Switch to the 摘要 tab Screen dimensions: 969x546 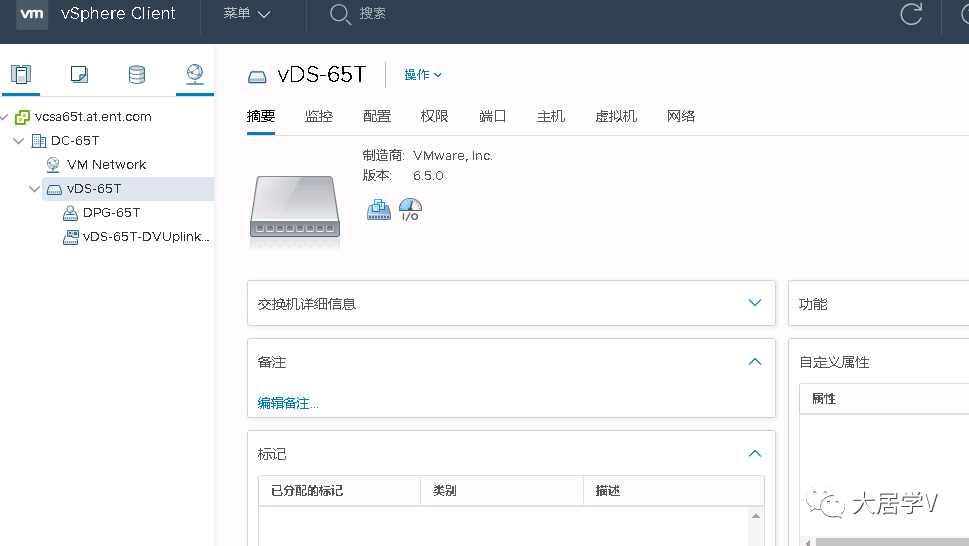[x=261, y=116]
